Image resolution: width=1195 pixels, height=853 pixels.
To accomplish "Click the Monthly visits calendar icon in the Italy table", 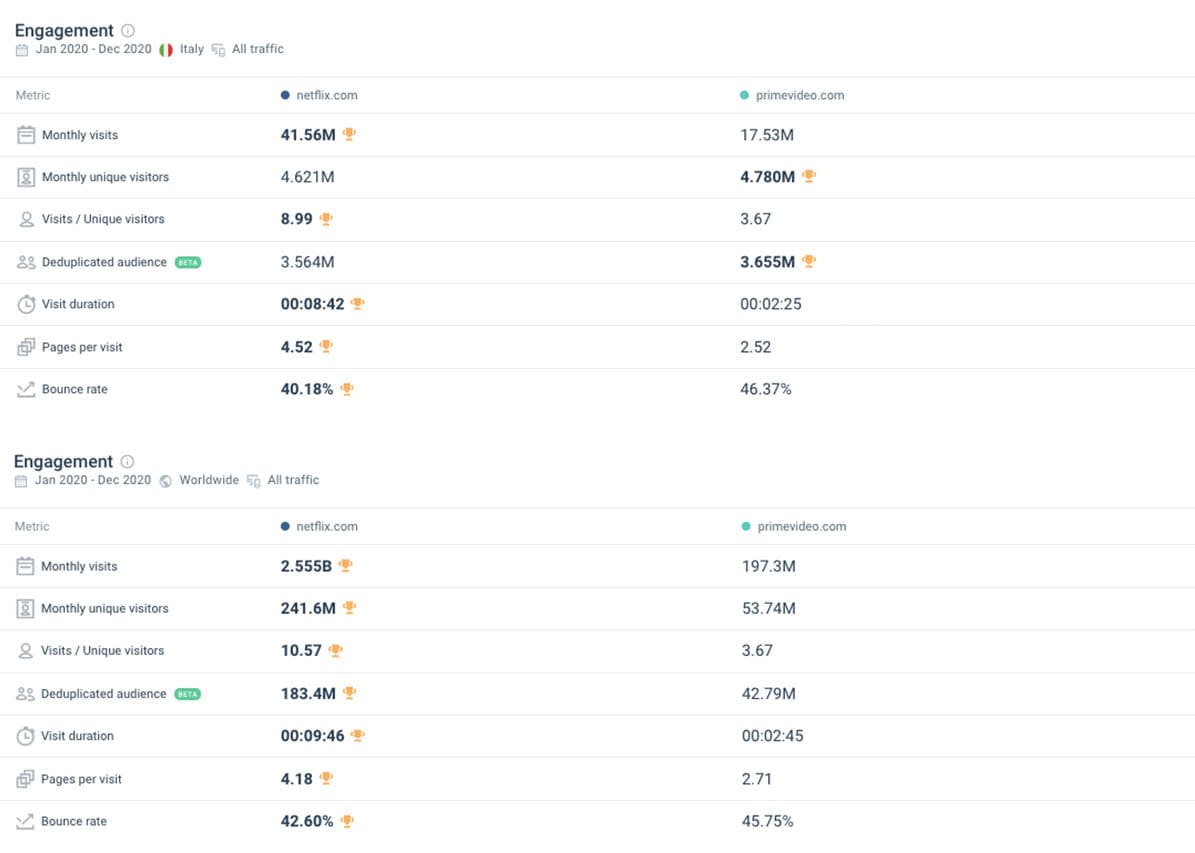I will tap(26, 135).
